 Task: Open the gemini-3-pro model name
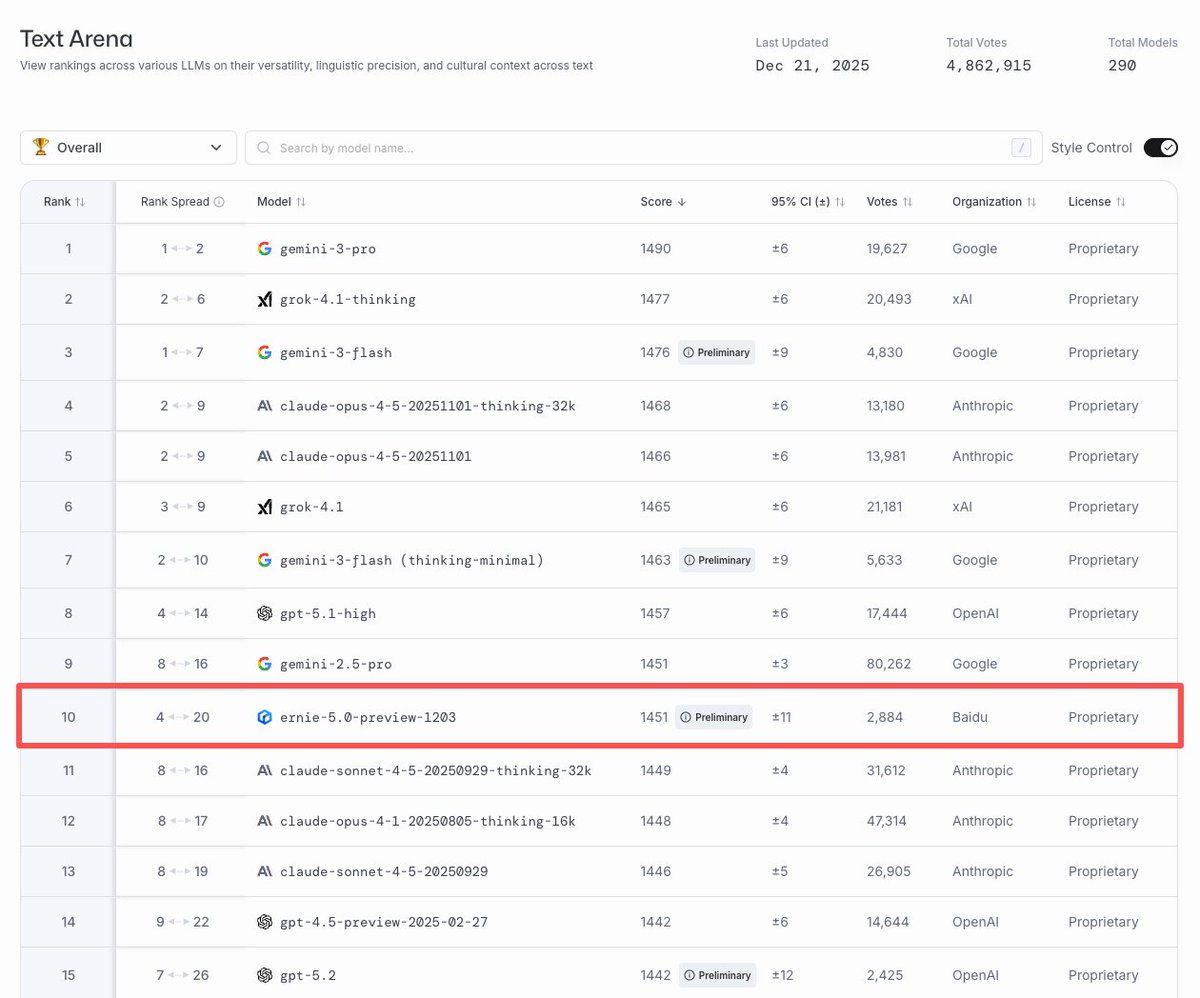[328, 248]
